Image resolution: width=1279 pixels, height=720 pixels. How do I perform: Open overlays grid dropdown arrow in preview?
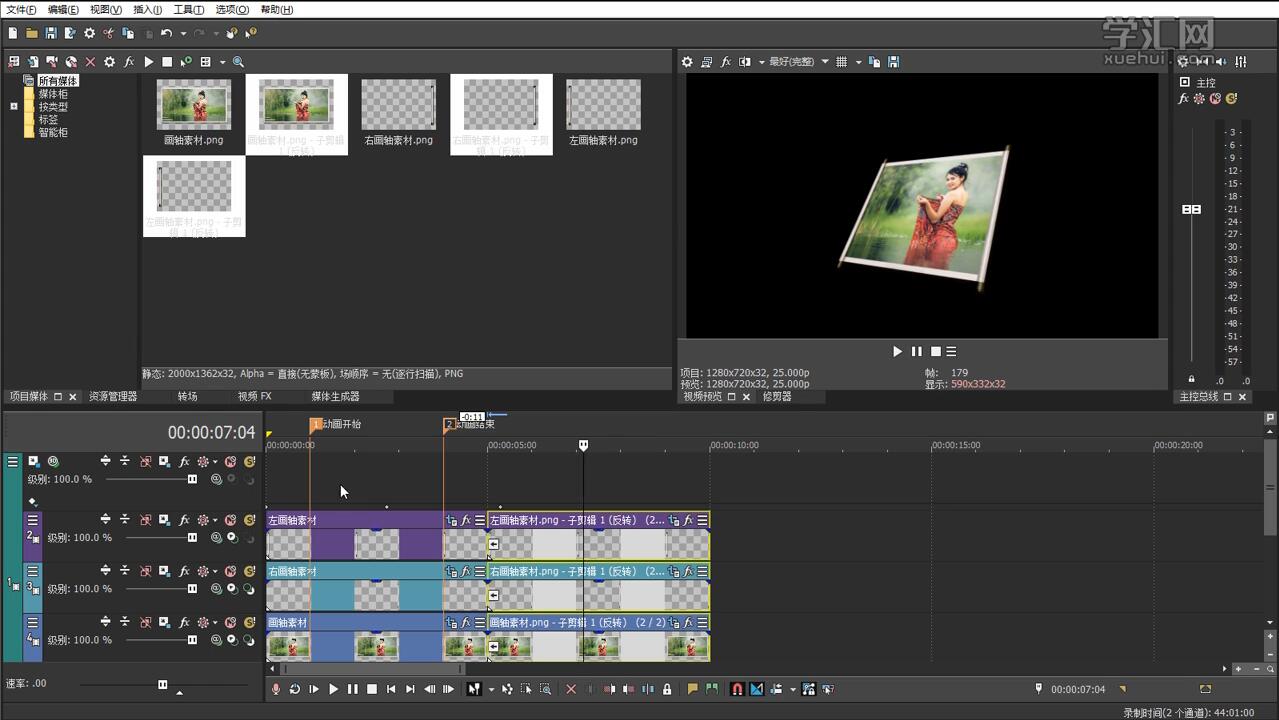click(x=858, y=62)
